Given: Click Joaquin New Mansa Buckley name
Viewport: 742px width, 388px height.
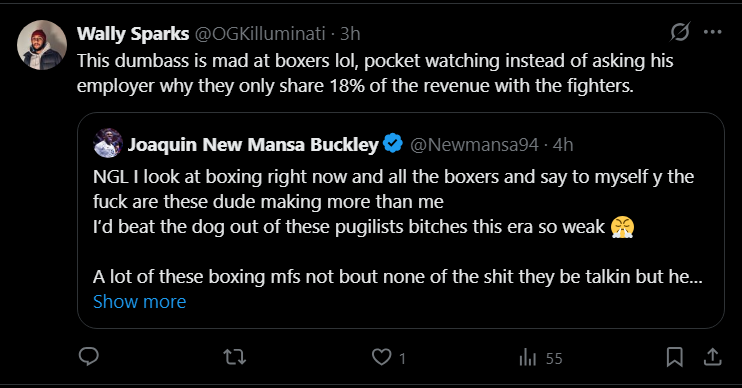Looking at the screenshot, I should click(253, 144).
